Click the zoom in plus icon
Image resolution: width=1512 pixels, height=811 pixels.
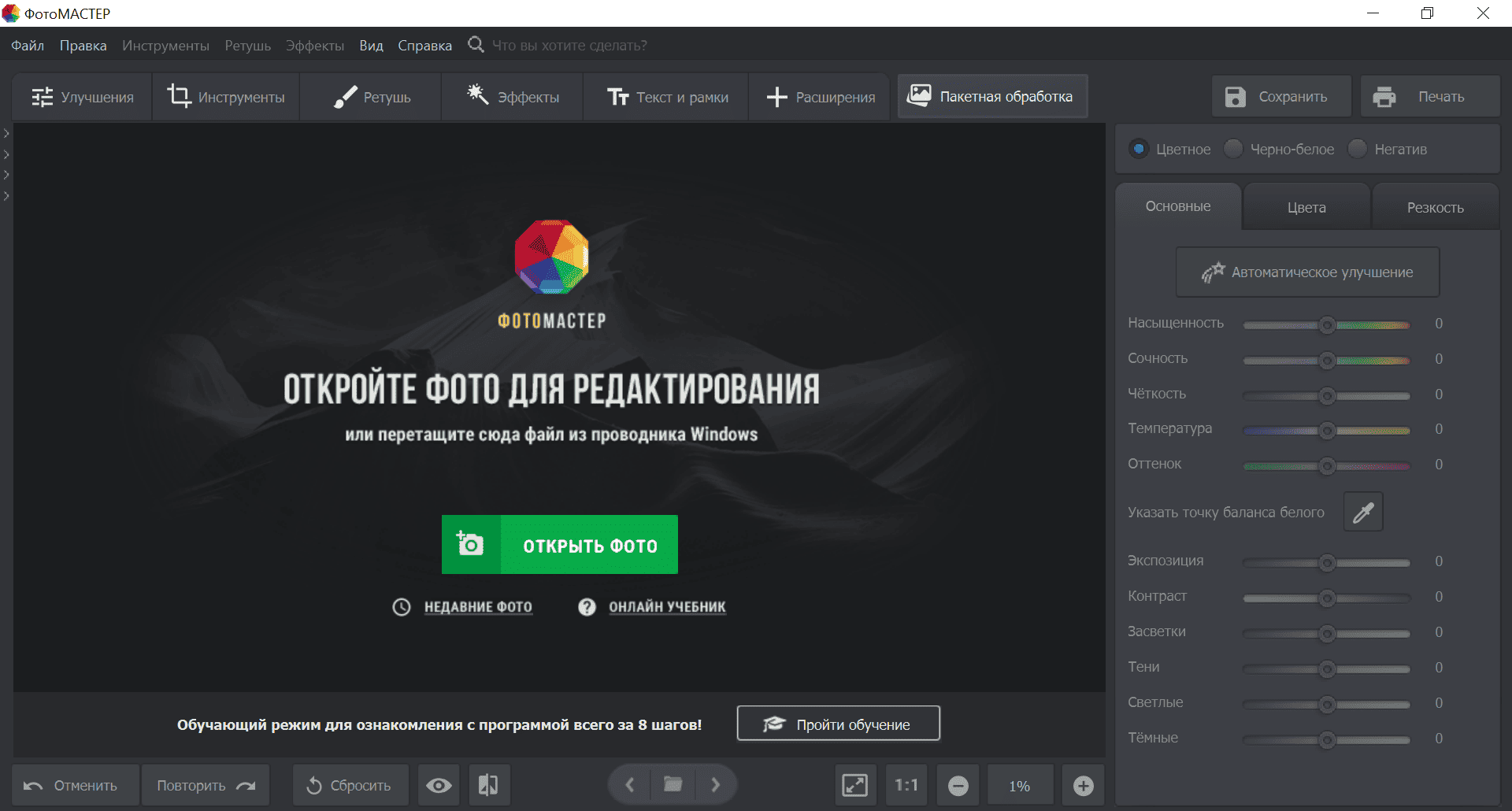pyautogui.click(x=1083, y=785)
